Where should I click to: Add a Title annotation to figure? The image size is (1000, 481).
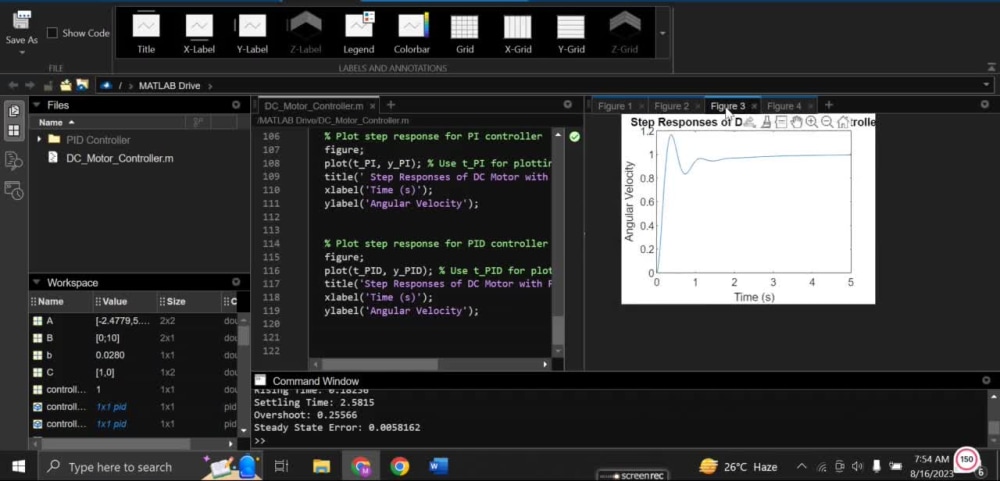click(146, 32)
